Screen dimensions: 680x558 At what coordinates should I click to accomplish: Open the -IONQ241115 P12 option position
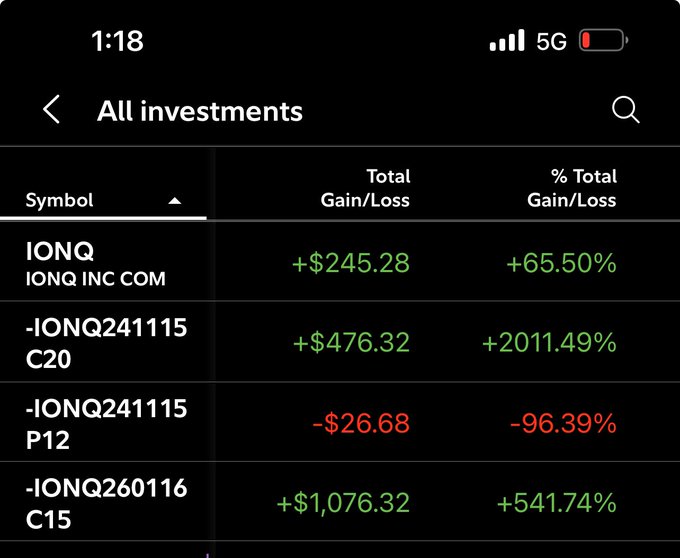[x=106, y=422]
